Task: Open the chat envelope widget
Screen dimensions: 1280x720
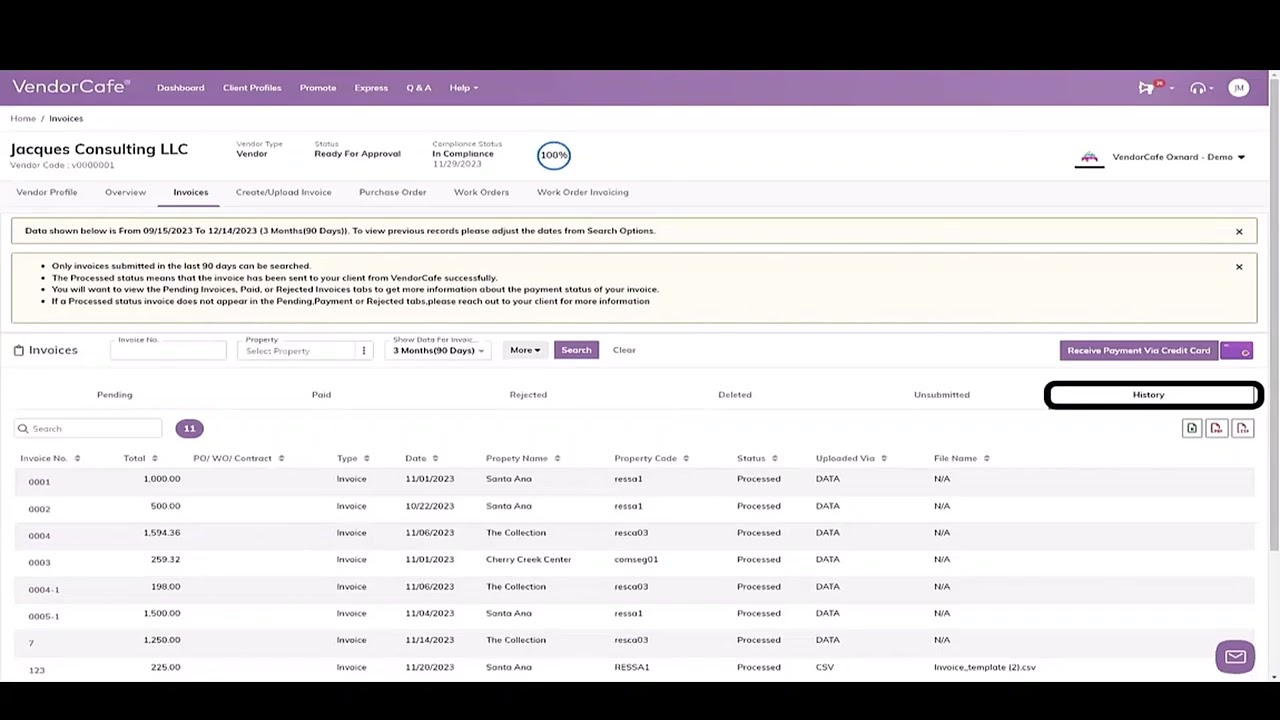Action: [1235, 657]
